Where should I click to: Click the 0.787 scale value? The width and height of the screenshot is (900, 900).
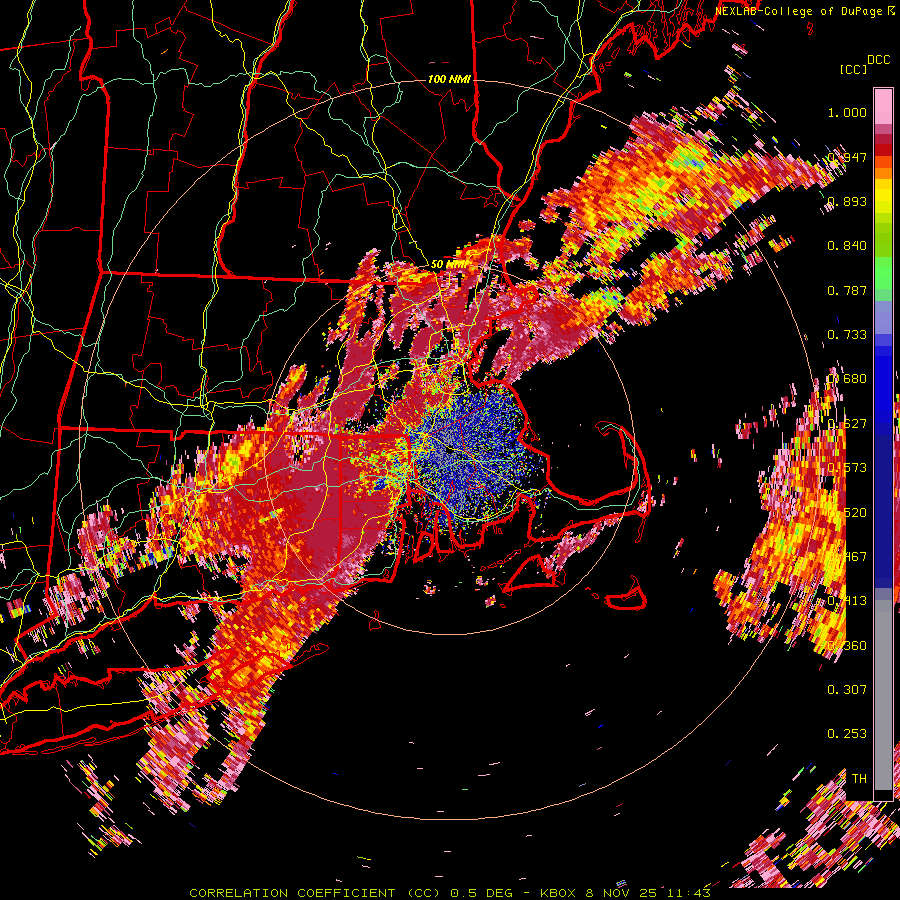847,290
